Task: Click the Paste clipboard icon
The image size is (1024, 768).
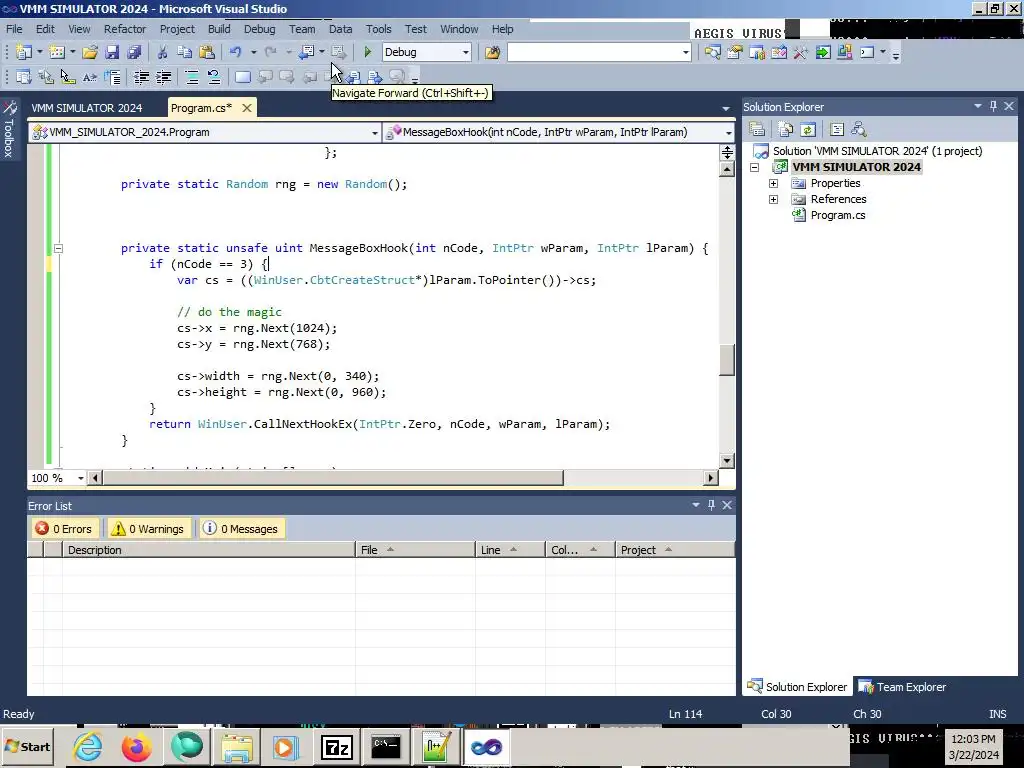Action: [x=207, y=52]
